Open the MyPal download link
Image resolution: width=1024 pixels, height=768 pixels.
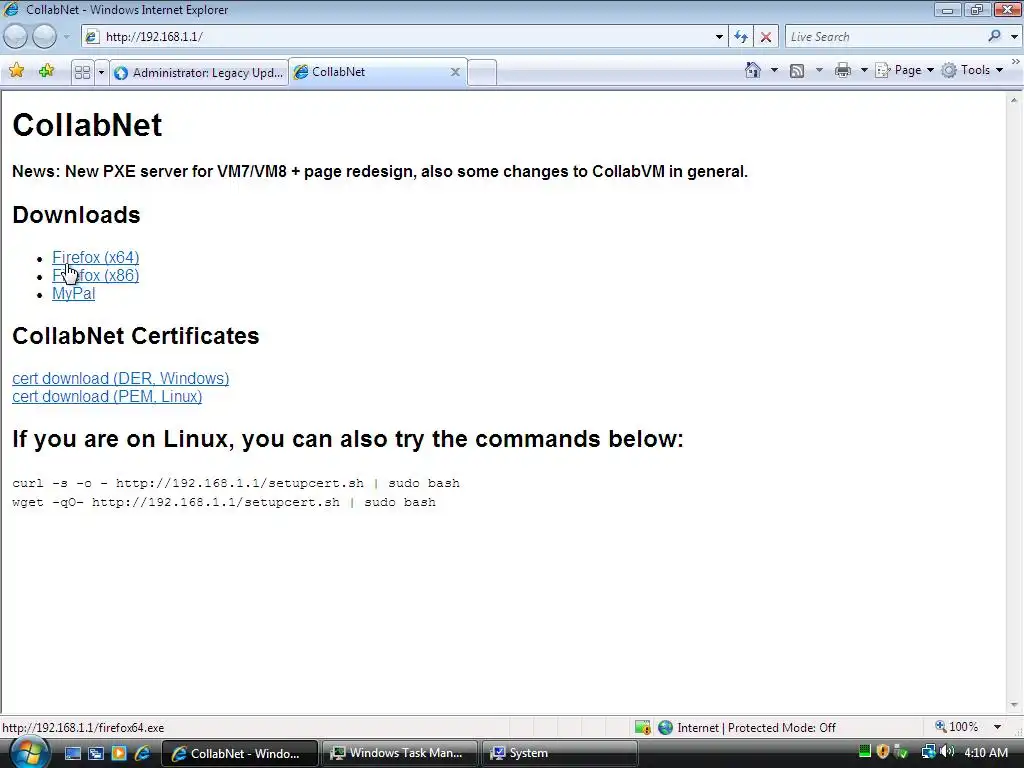(73, 294)
